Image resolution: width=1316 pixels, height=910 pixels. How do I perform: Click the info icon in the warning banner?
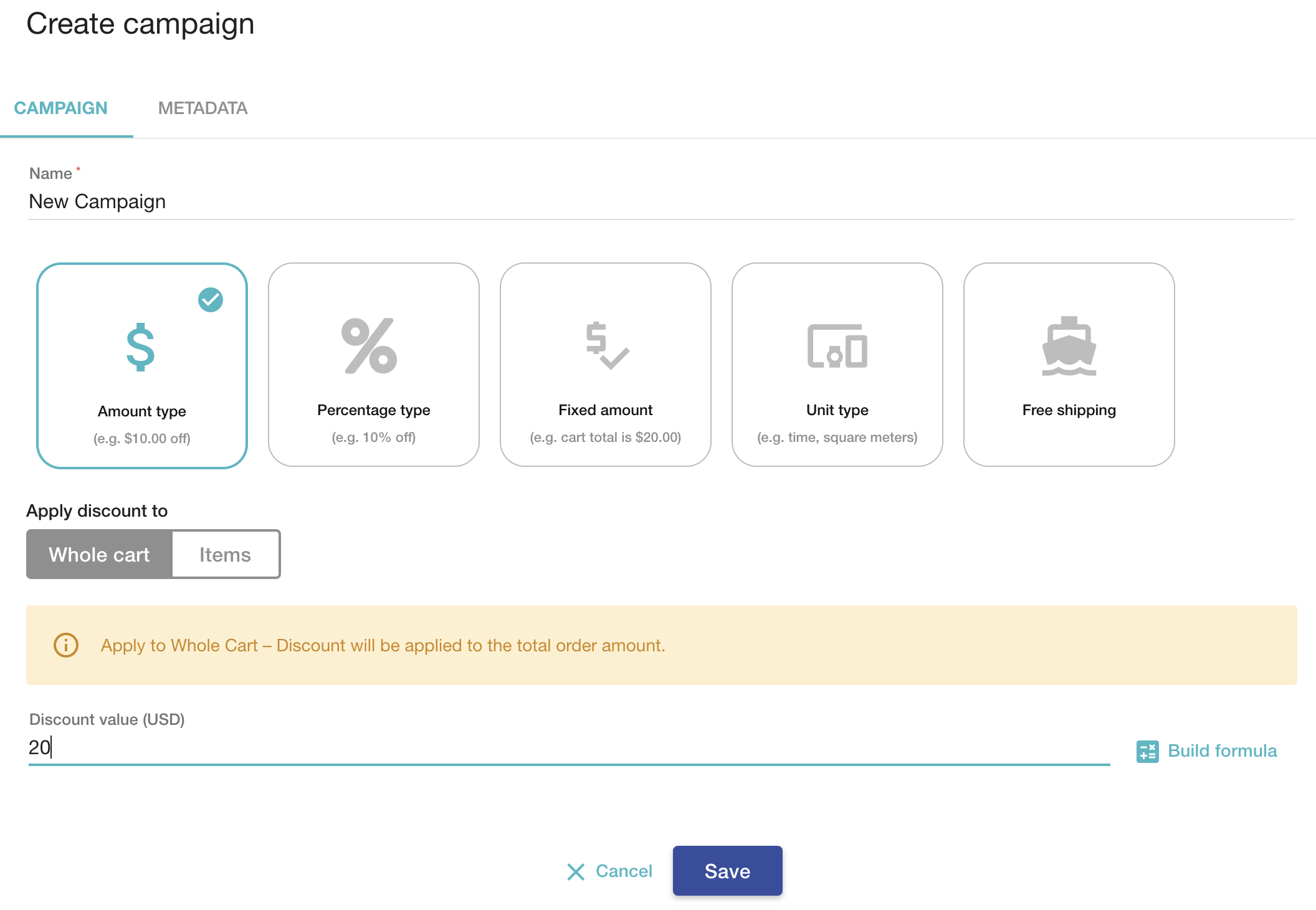[66, 645]
